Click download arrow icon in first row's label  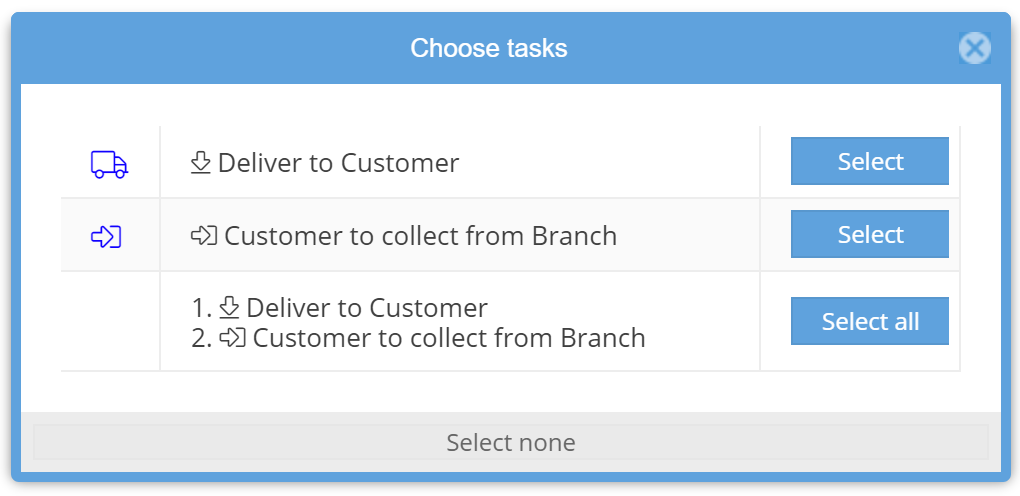[x=200, y=163]
